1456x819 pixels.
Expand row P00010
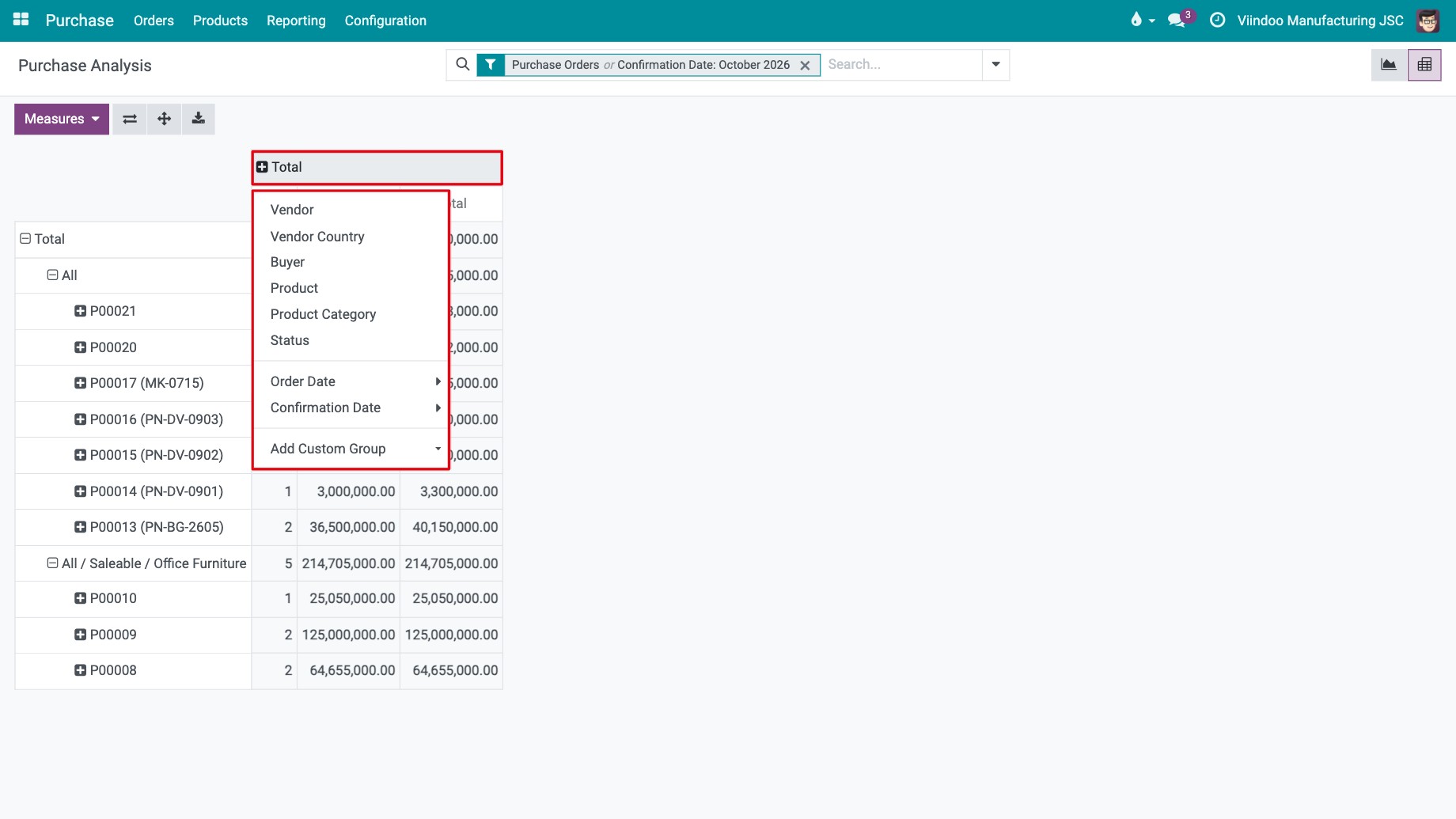pyautogui.click(x=80, y=598)
